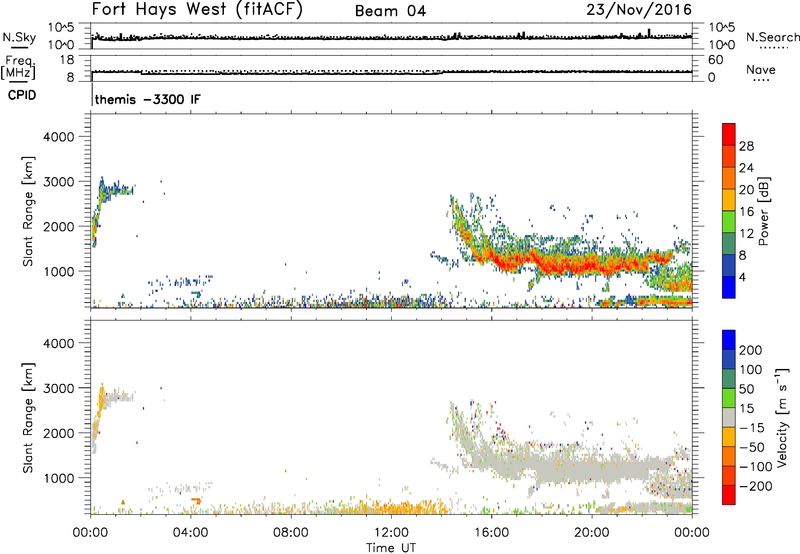Click the power scale value 8
The image size is (800, 554).
pyautogui.click(x=743, y=255)
